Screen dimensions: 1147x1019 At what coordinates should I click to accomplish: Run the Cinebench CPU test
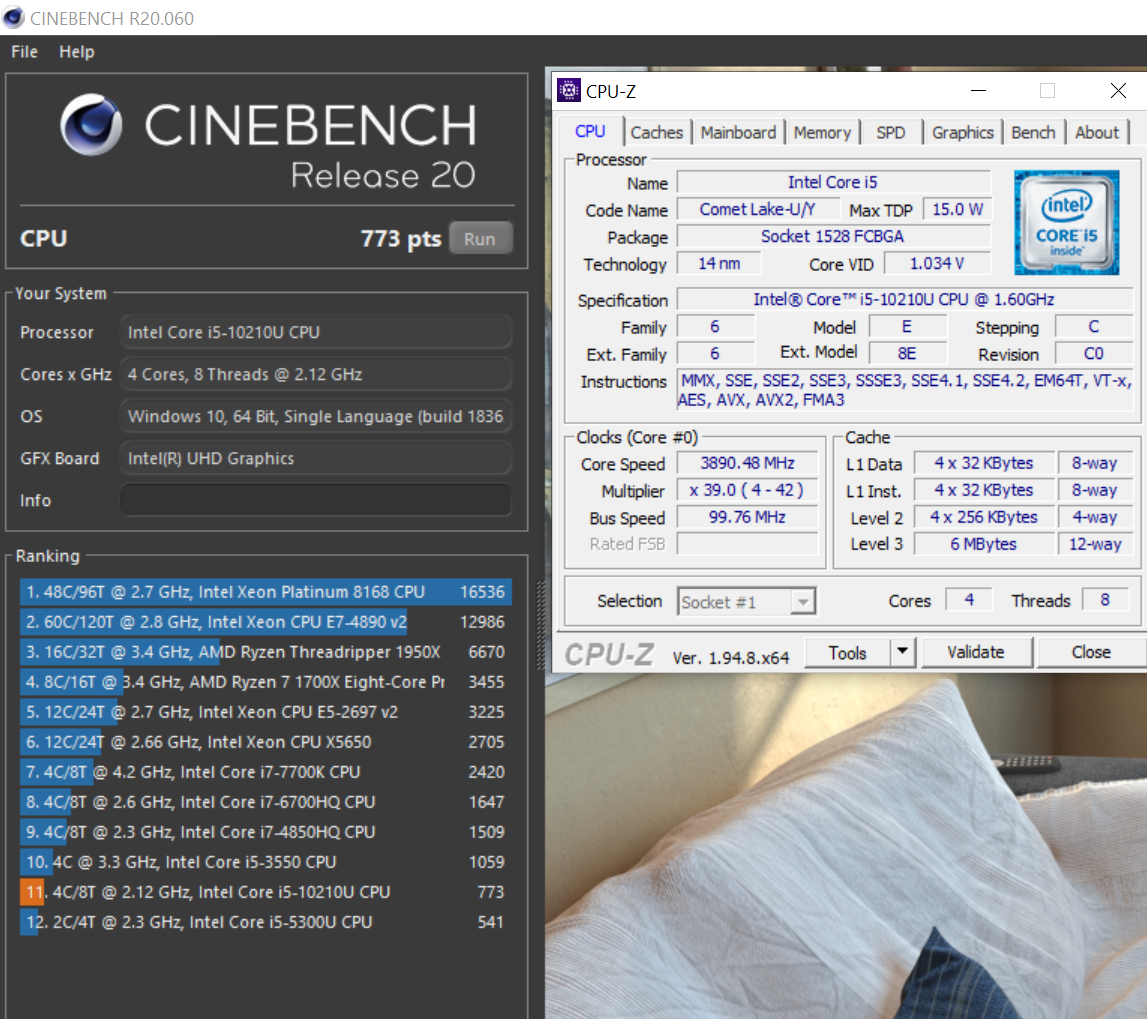pos(480,239)
